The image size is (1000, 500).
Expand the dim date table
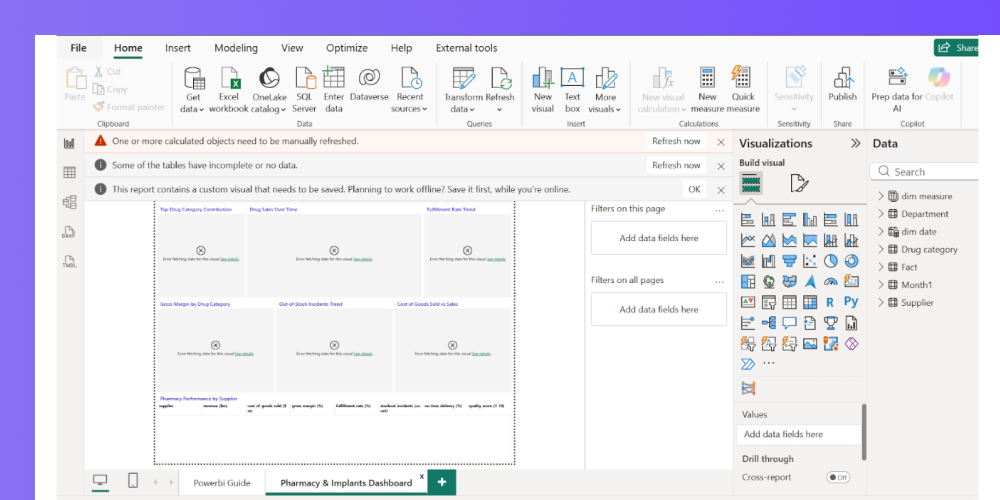point(881,232)
